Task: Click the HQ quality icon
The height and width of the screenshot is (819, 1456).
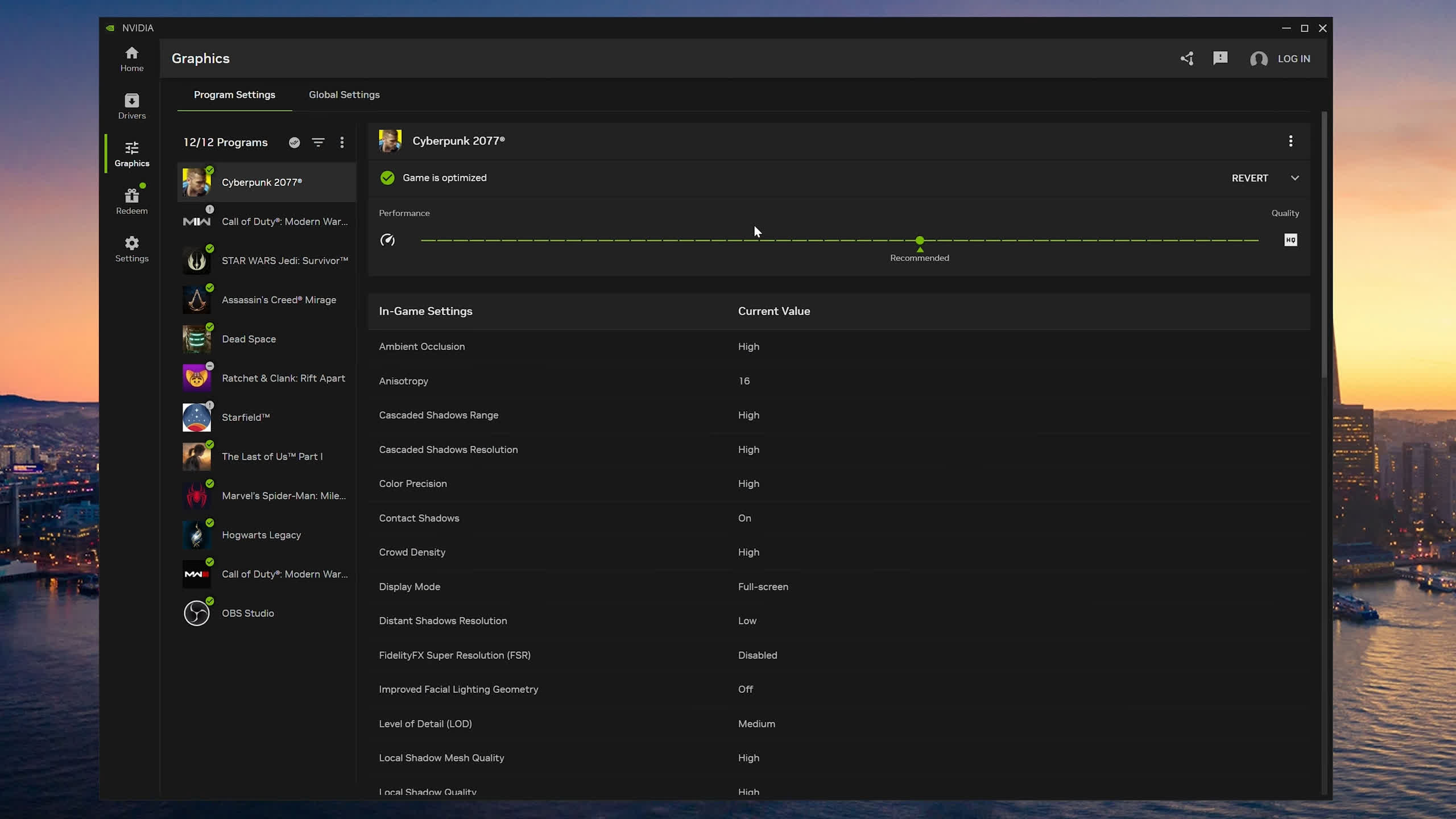Action: [1290, 240]
